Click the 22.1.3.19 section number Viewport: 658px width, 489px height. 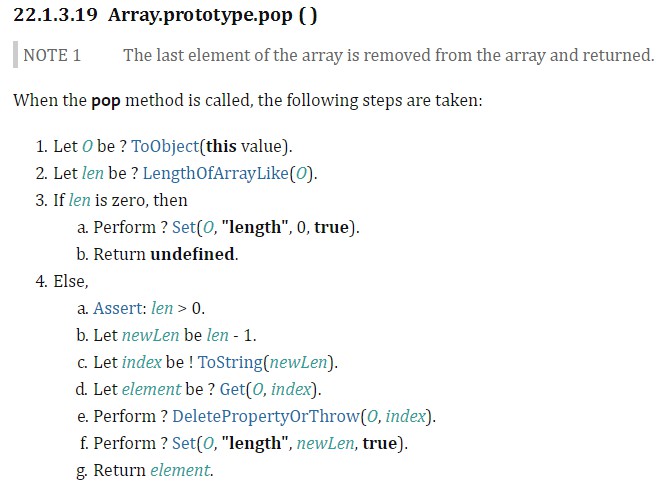click(55, 15)
